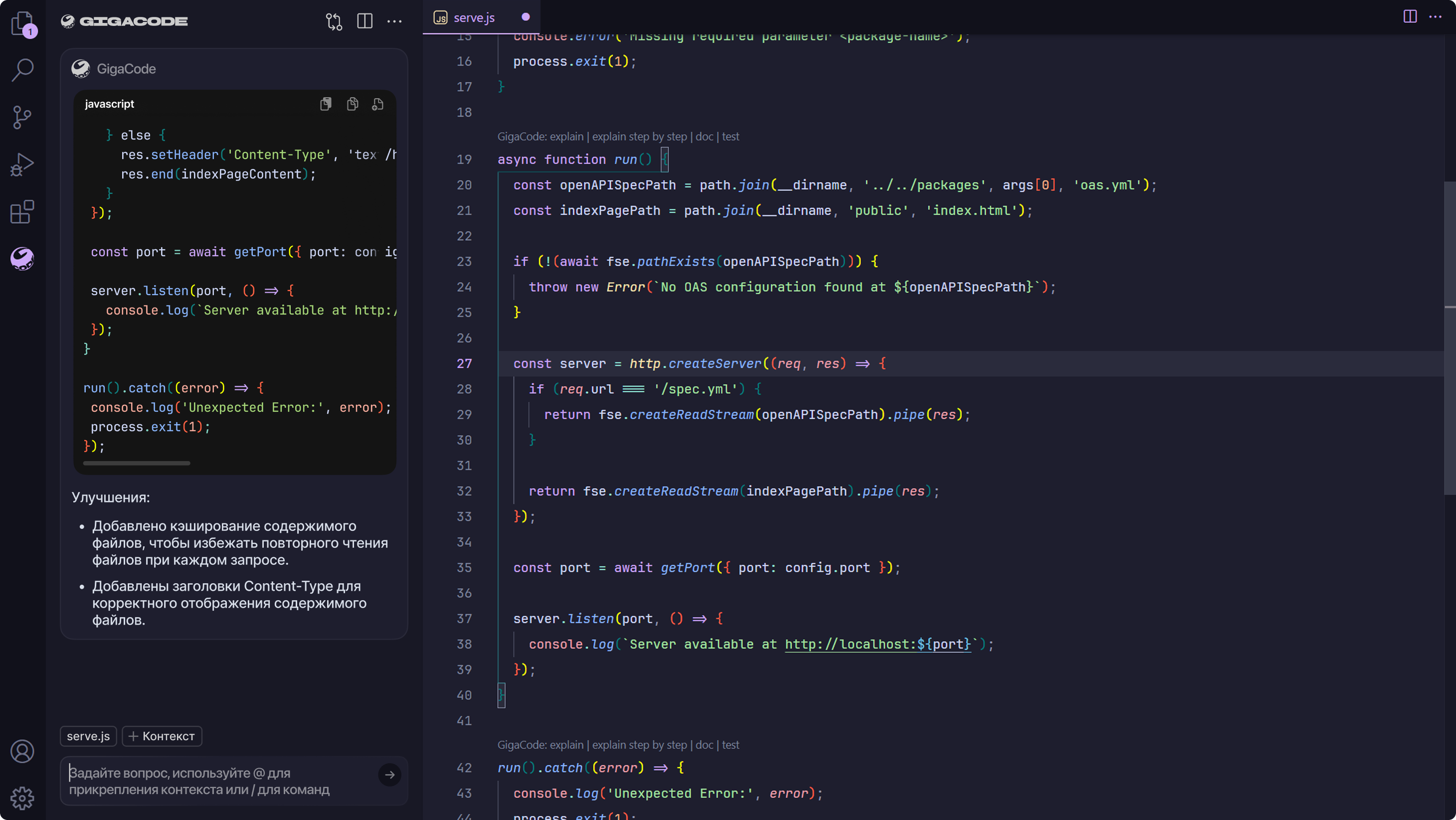The height and width of the screenshot is (820, 1456).
Task: Open the GigaCode sidebar icon in activity bar
Action: (x=22, y=259)
